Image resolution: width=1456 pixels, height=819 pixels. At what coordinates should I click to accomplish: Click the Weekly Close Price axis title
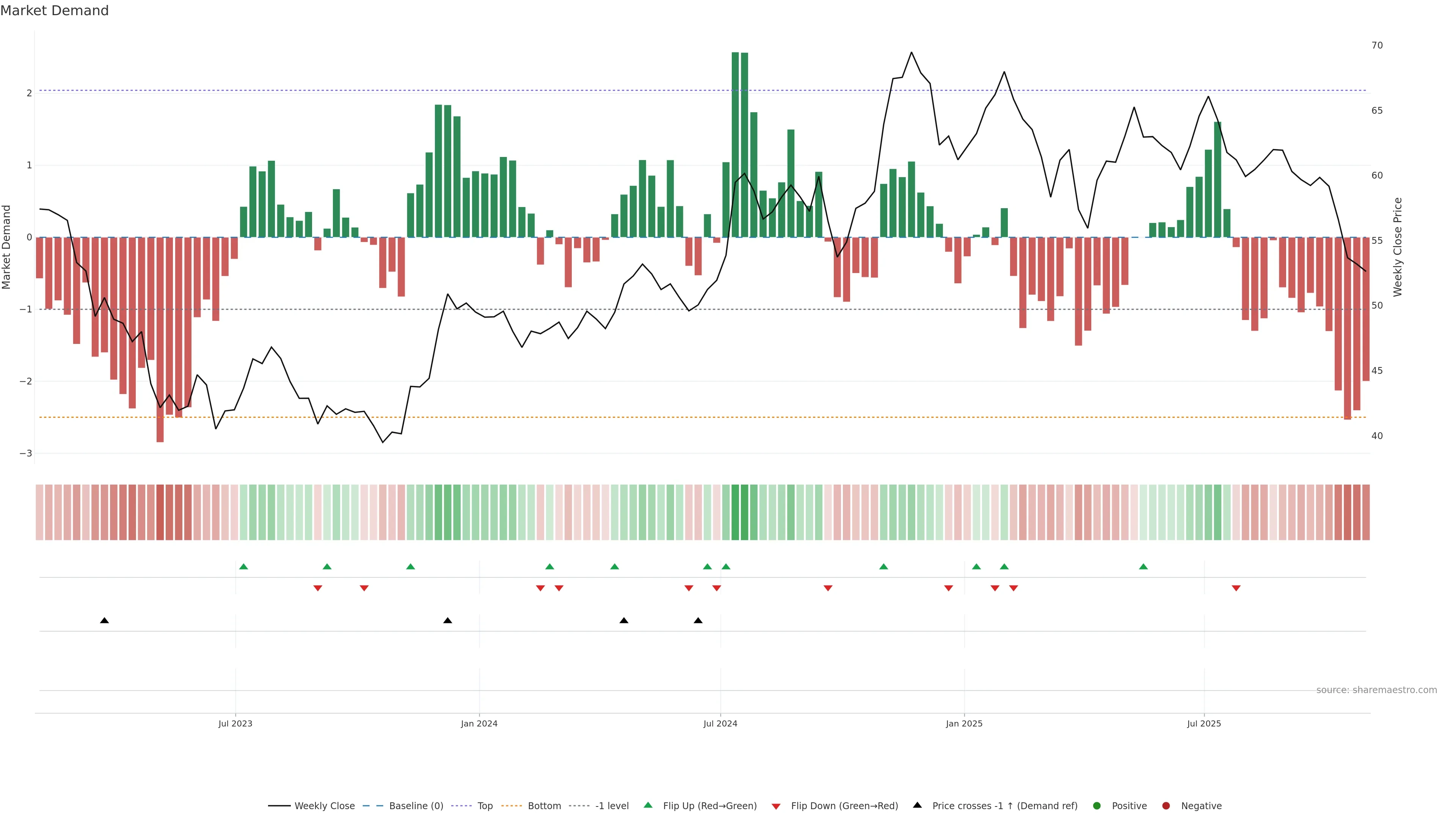click(x=1398, y=247)
